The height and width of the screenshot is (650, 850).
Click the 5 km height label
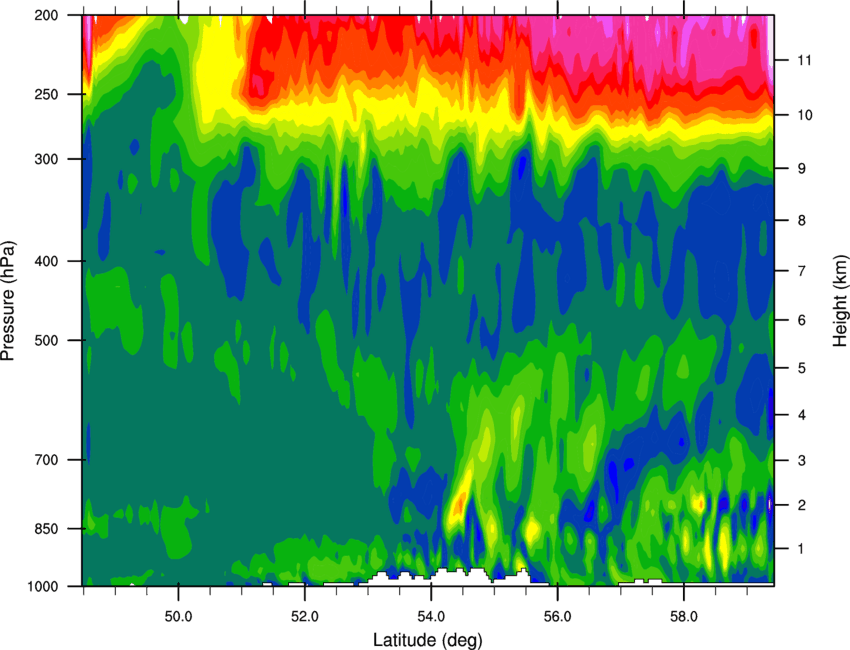[802, 368]
